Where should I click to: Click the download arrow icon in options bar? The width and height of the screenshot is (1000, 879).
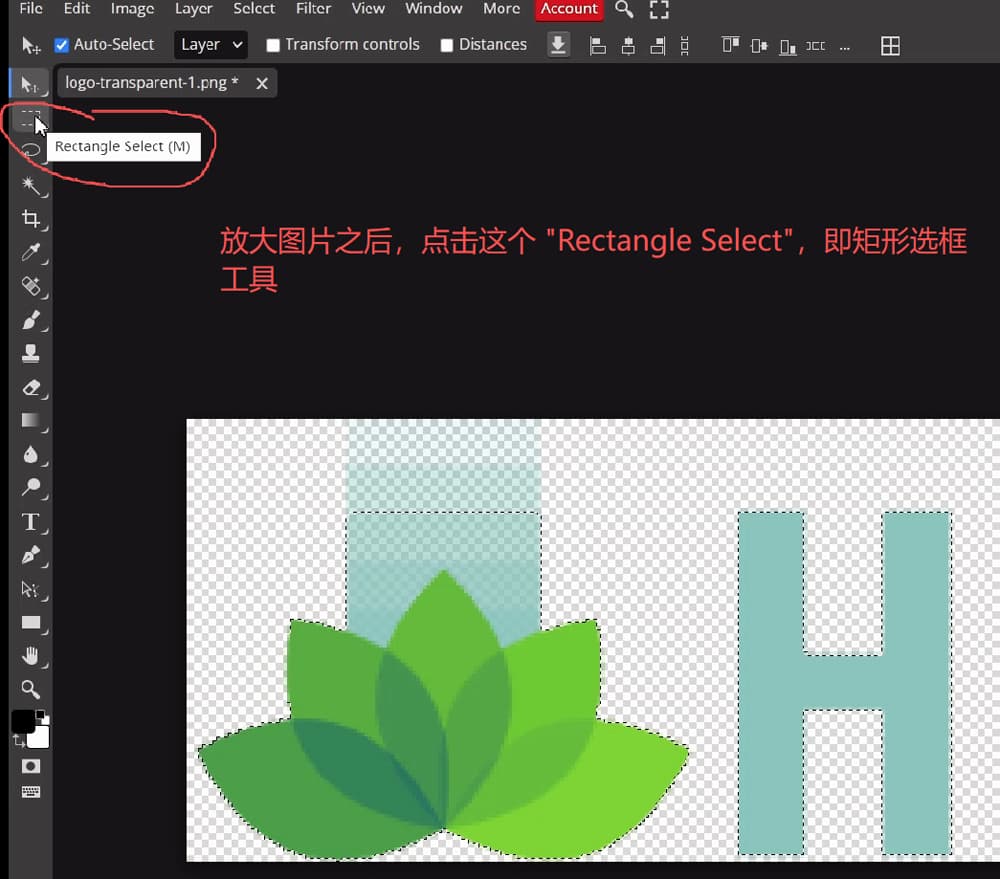point(558,45)
